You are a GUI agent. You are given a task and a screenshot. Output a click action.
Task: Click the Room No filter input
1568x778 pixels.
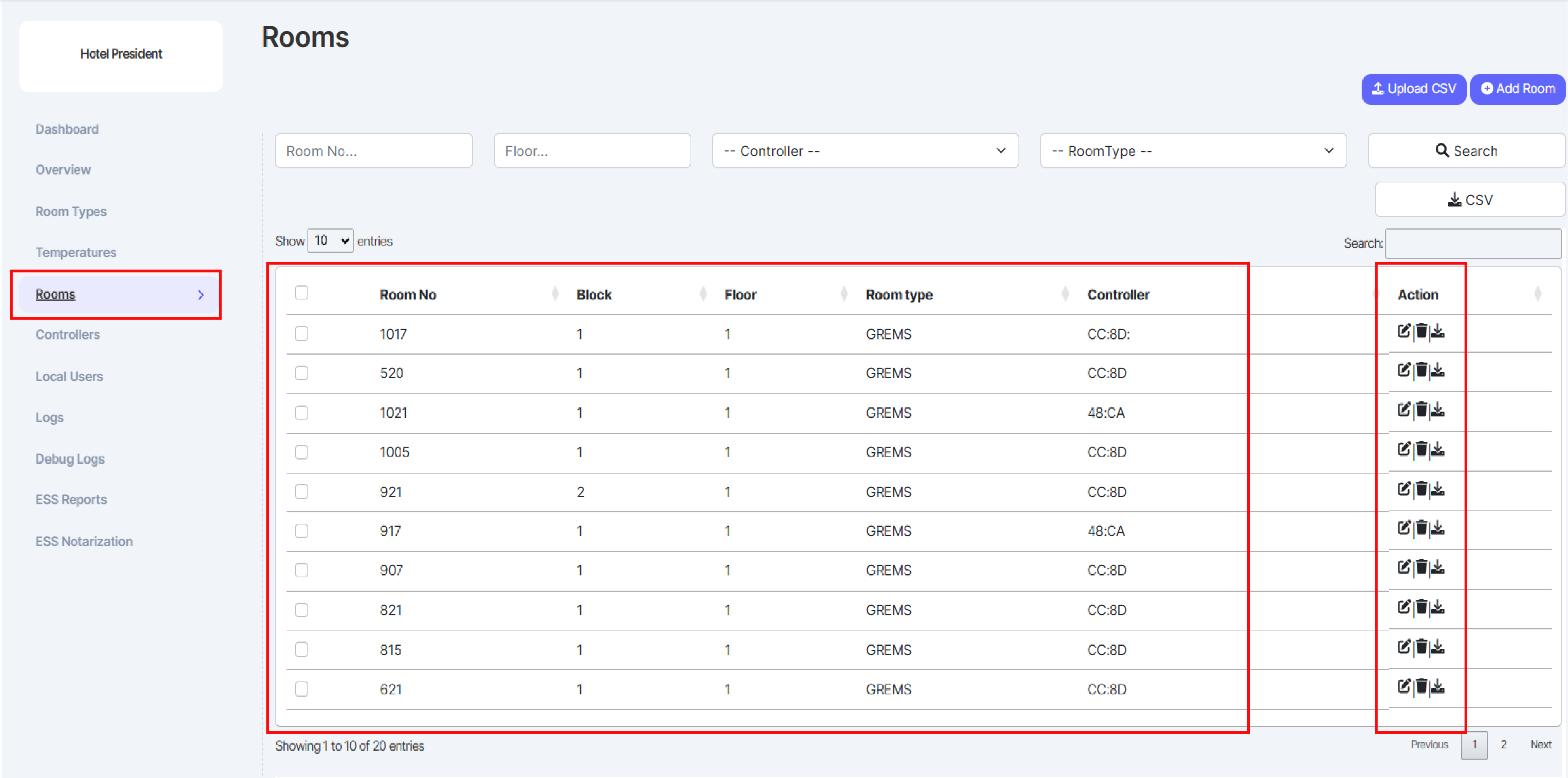373,151
